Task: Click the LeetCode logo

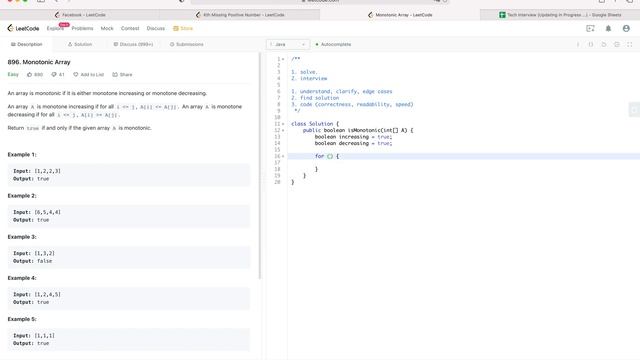Action: [23, 28]
